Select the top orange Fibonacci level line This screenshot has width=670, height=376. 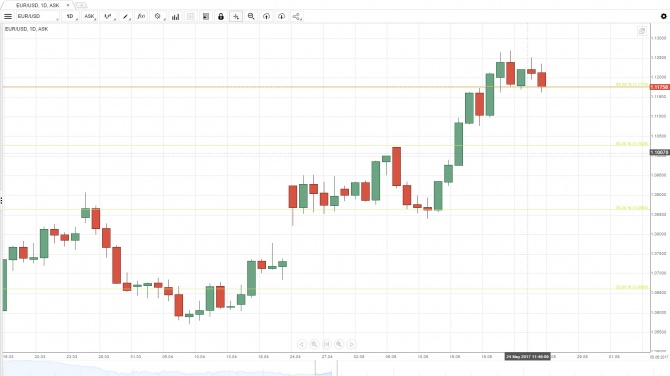pos(325,87)
